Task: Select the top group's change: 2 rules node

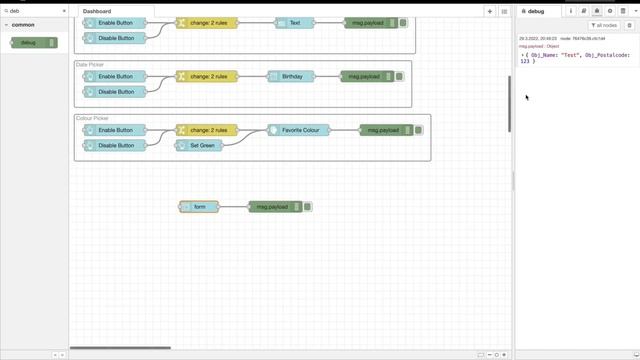Action: pyautogui.click(x=207, y=23)
